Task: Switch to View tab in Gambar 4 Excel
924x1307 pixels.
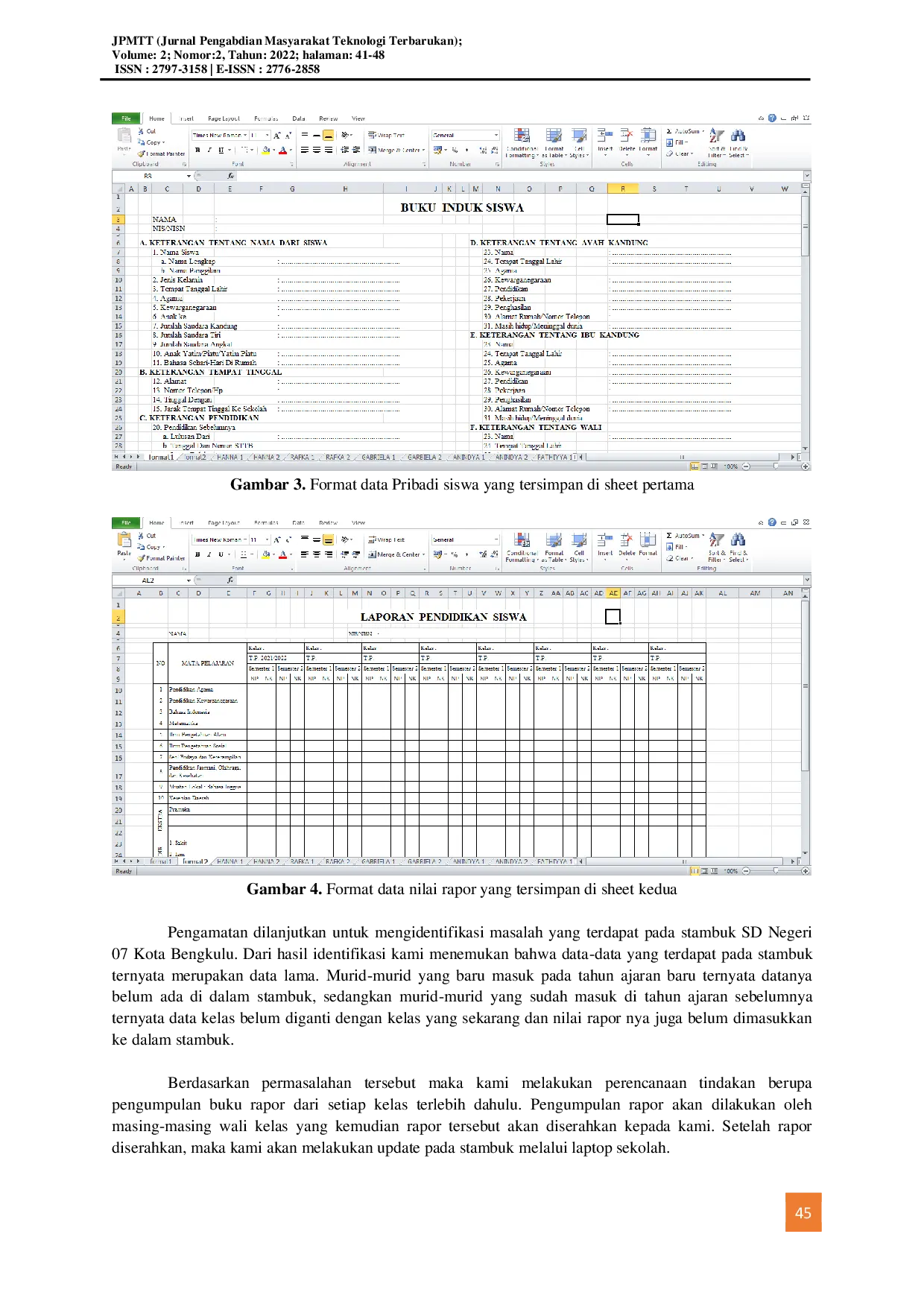Action: pyautogui.click(x=358, y=523)
